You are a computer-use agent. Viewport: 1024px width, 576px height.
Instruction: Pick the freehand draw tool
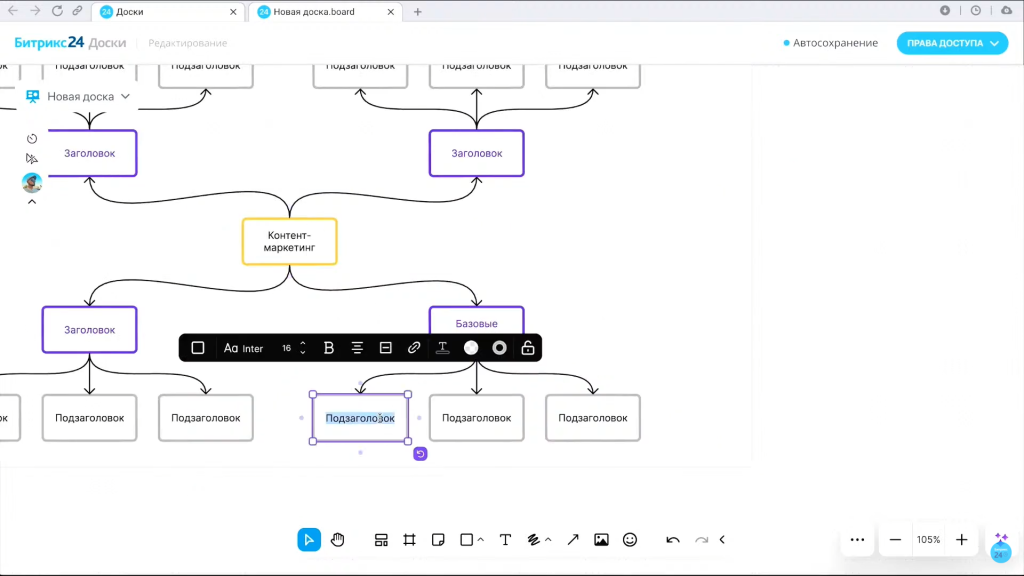pyautogui.click(x=534, y=539)
